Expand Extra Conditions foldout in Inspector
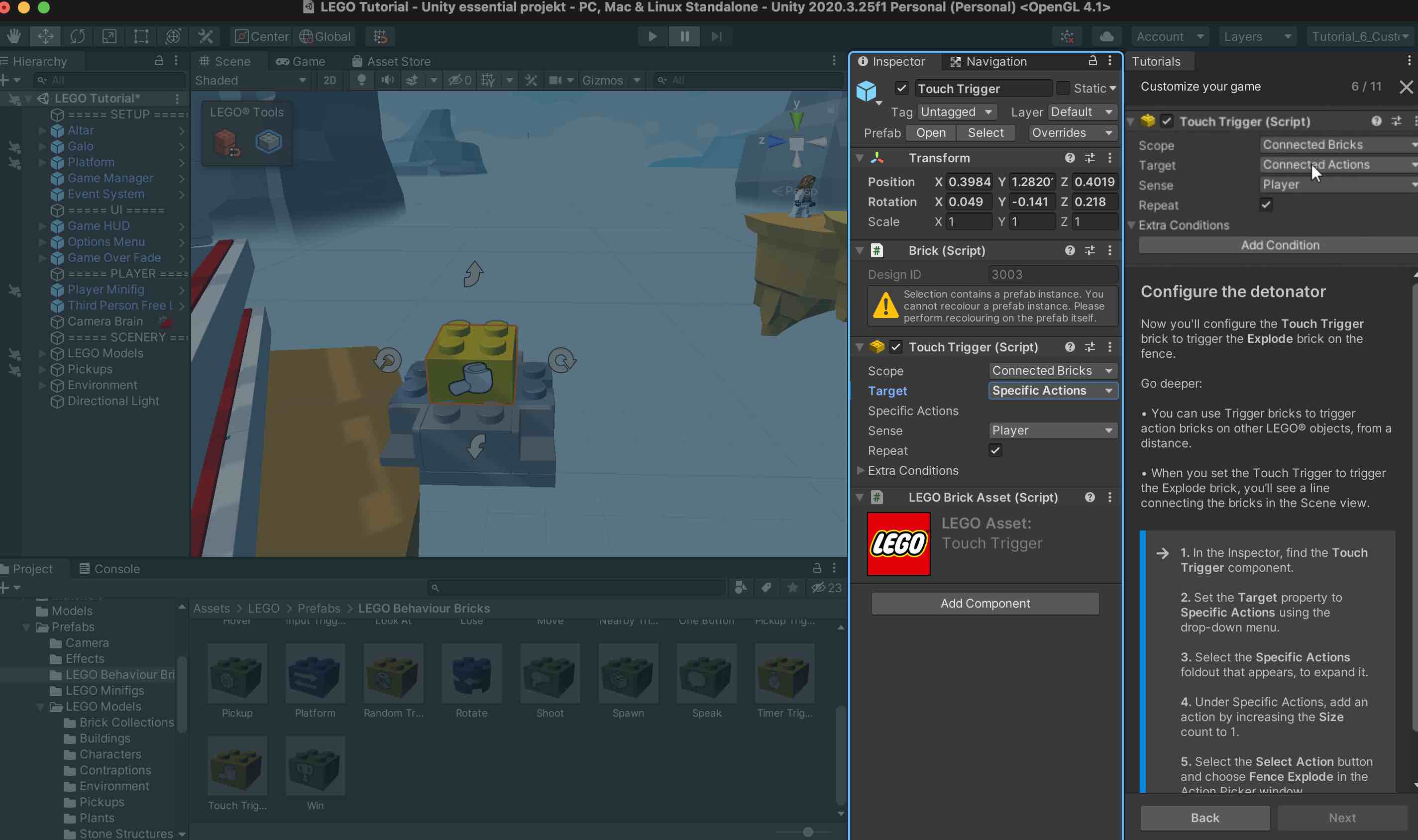Viewport: 1418px width, 840px height. 861,470
